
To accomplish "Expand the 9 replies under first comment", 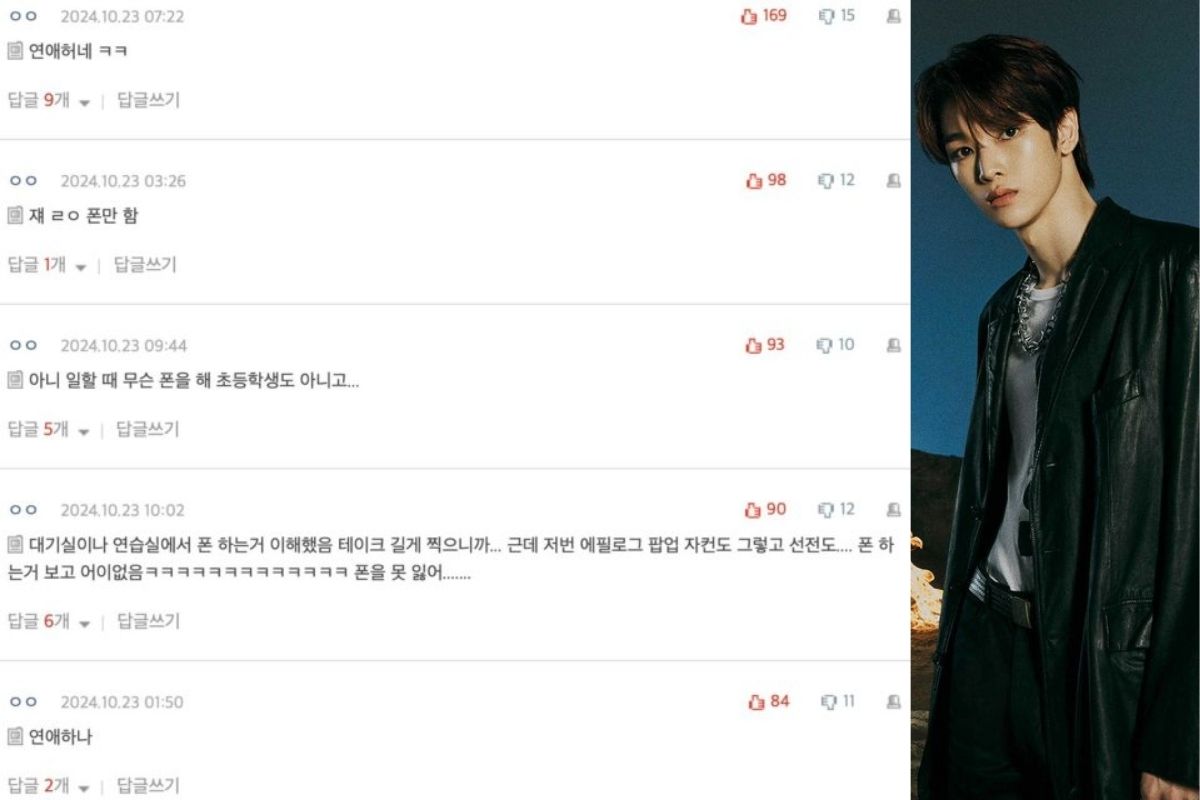I will tap(49, 100).
